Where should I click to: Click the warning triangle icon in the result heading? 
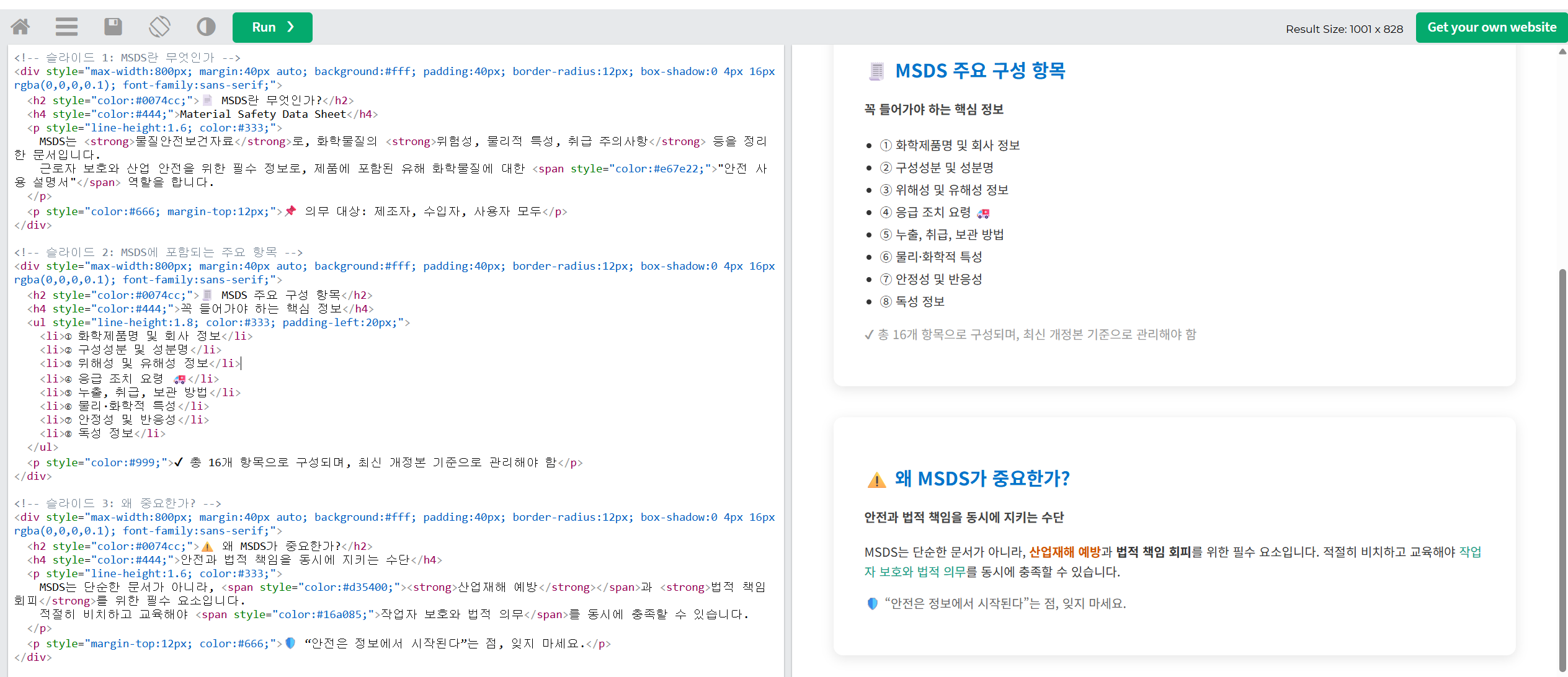876,480
